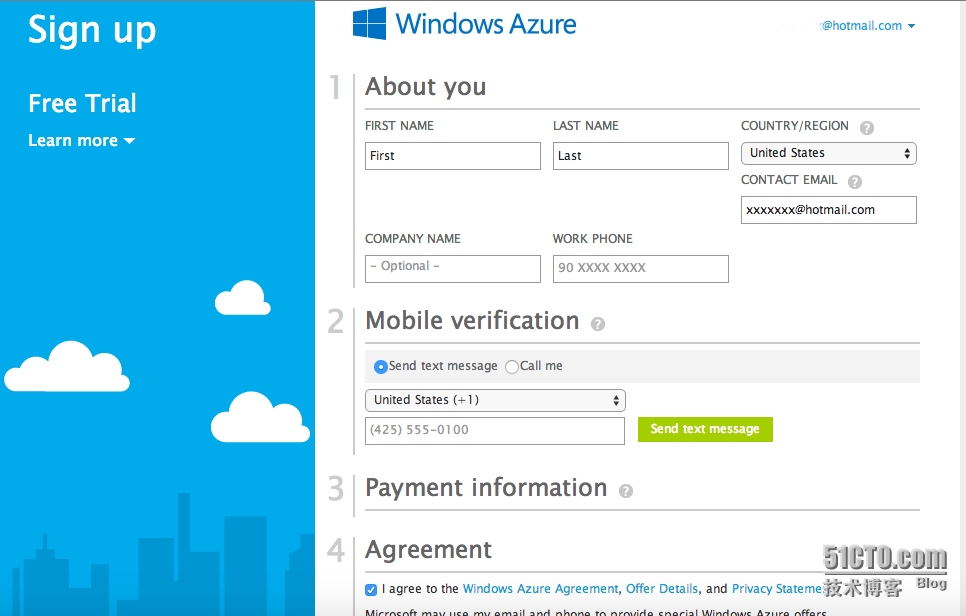
Task: Focus the Contact Email field
Action: pos(829,210)
